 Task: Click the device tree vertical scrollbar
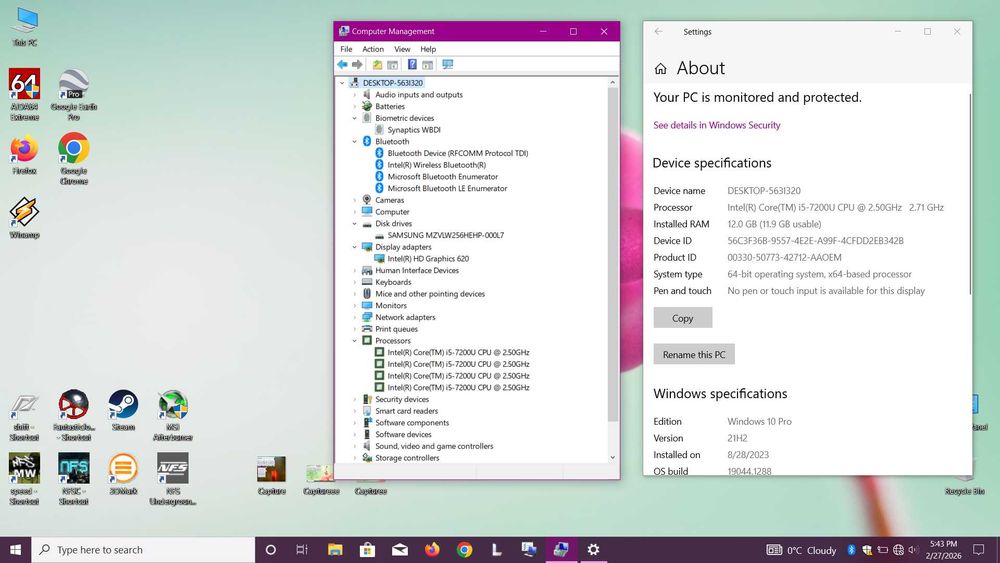point(613,255)
